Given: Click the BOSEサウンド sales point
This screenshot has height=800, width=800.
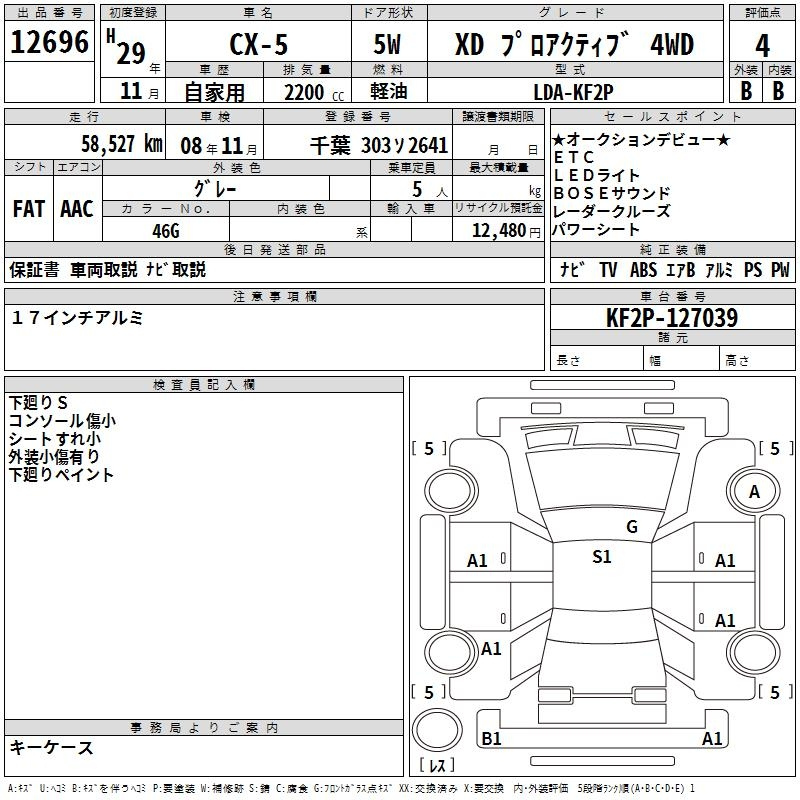Looking at the screenshot, I should click(612, 193).
